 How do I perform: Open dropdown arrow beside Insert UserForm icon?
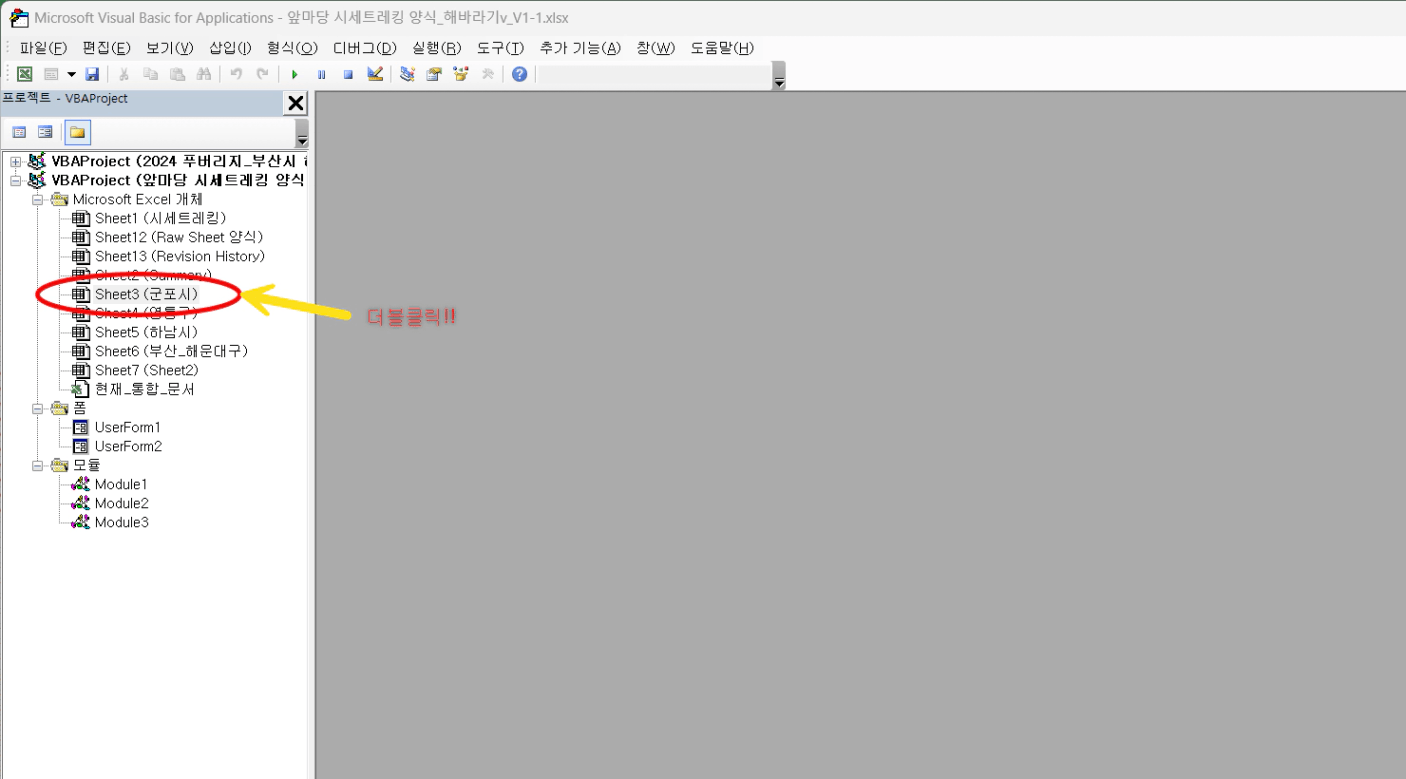tap(71, 74)
